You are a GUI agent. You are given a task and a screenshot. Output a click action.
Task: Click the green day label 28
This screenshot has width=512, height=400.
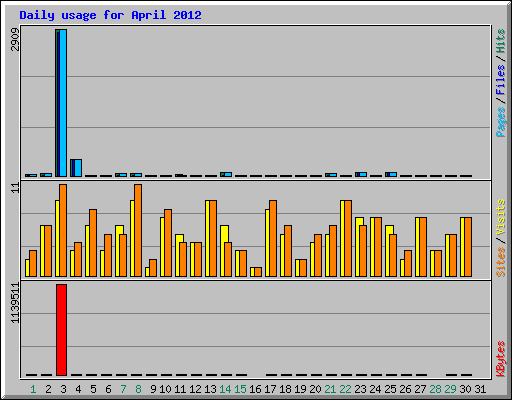click(x=435, y=389)
